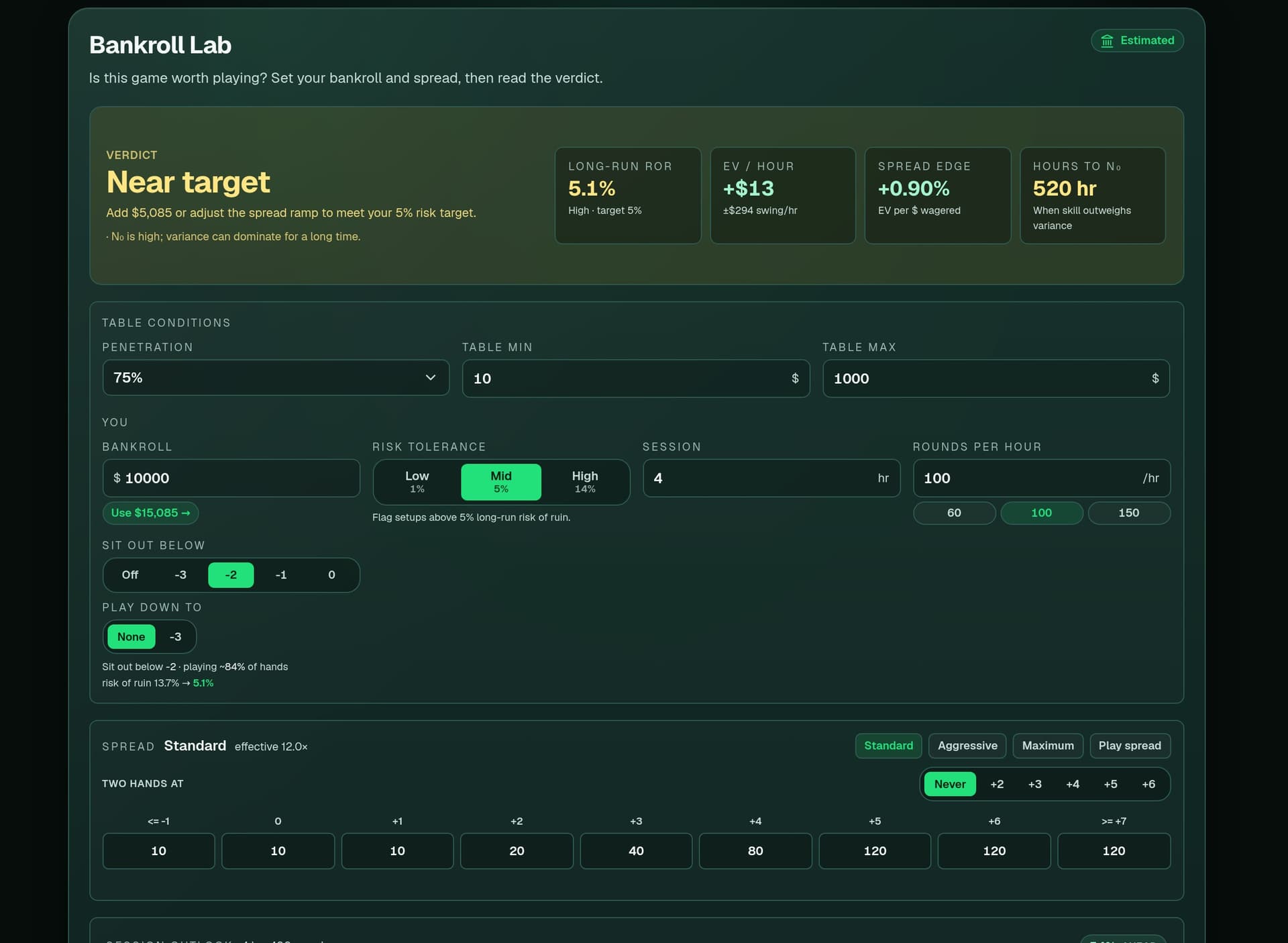
Task: Click the 'effective 12.0×' spread text
Action: tap(271, 746)
